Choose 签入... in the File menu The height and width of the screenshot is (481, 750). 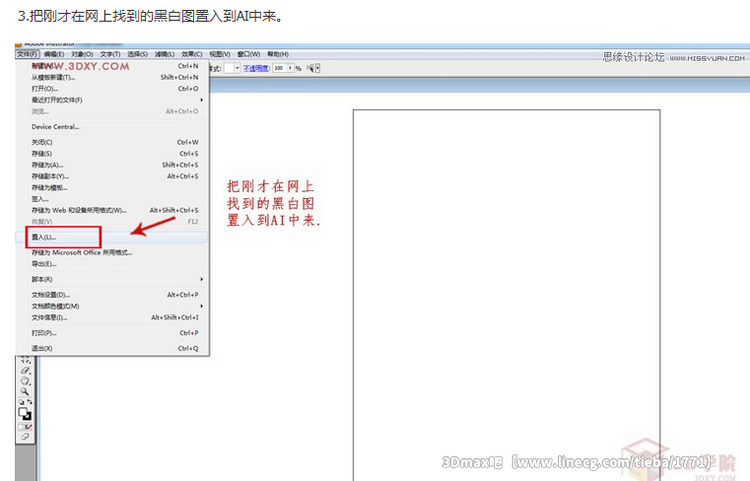(x=112, y=199)
